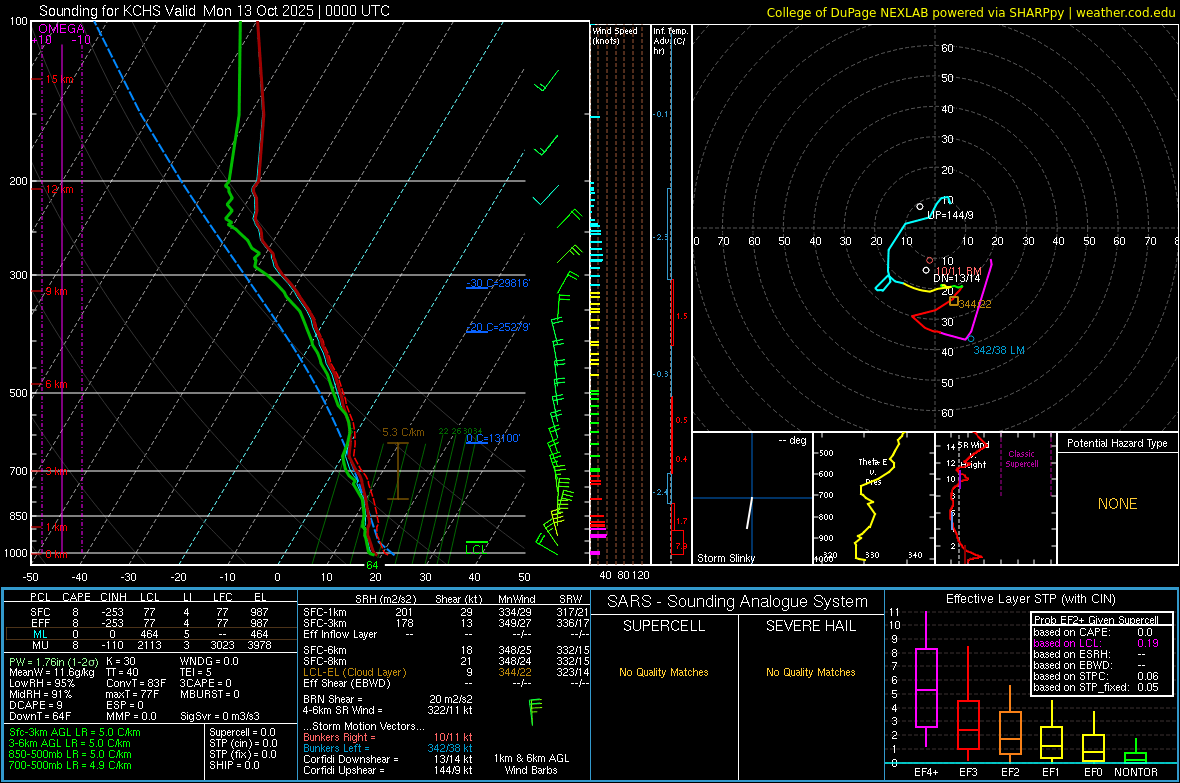Screen dimensions: 1180x783
Task: Click the 'NONE' hazard type text
Action: [x=1117, y=504]
